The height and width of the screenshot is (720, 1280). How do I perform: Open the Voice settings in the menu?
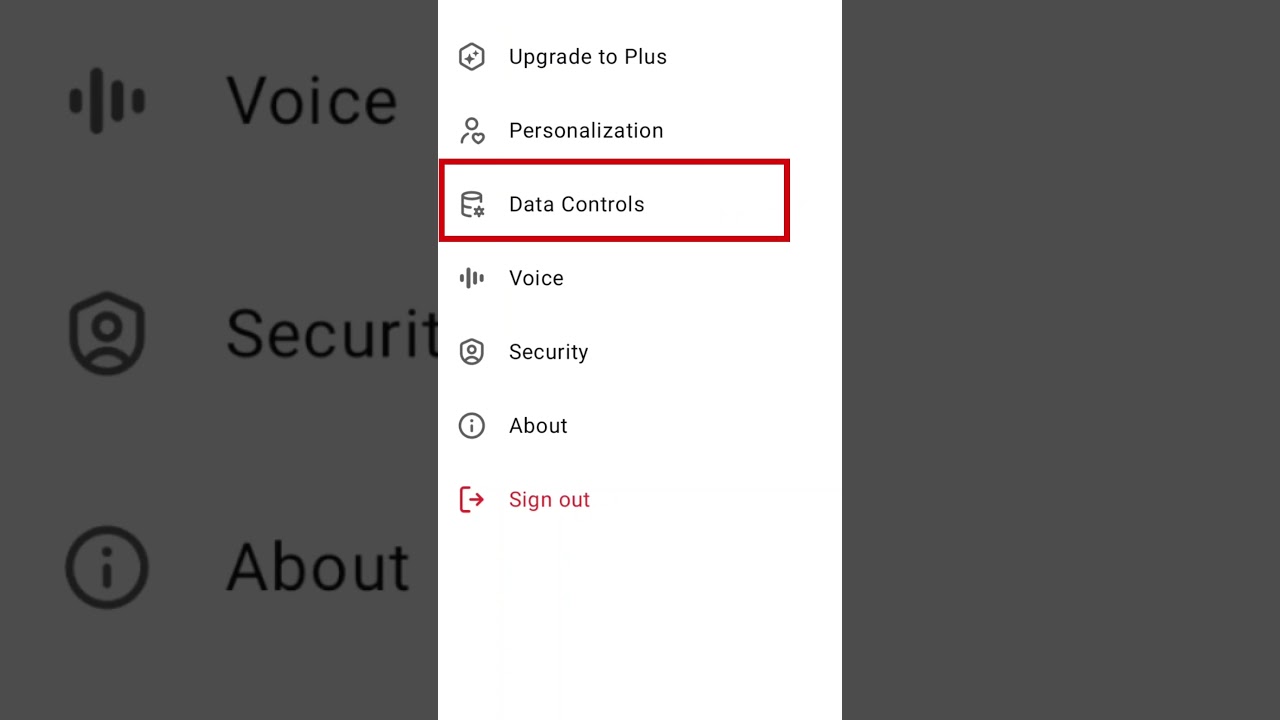536,278
